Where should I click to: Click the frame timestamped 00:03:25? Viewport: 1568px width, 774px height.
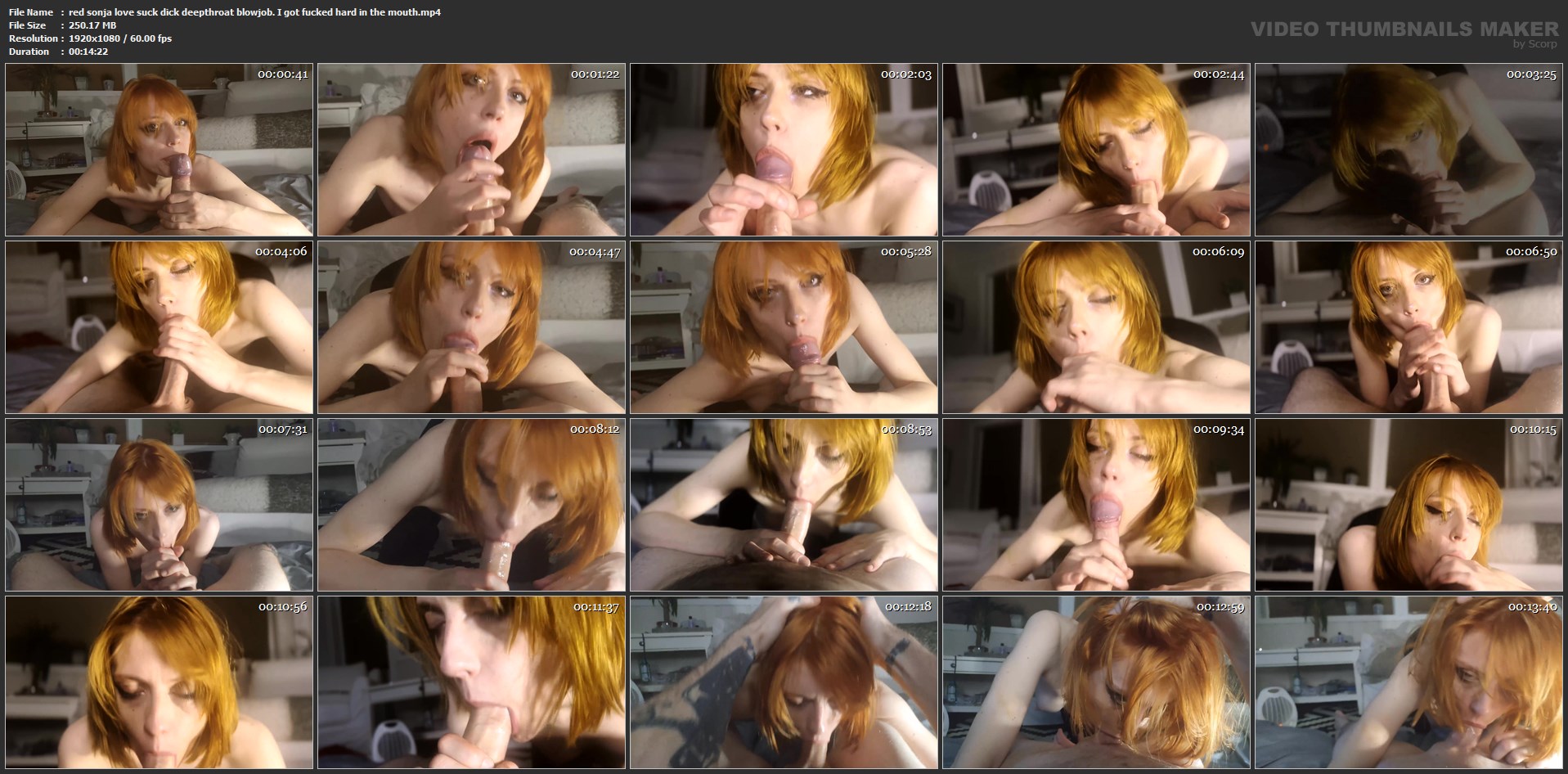1409,150
